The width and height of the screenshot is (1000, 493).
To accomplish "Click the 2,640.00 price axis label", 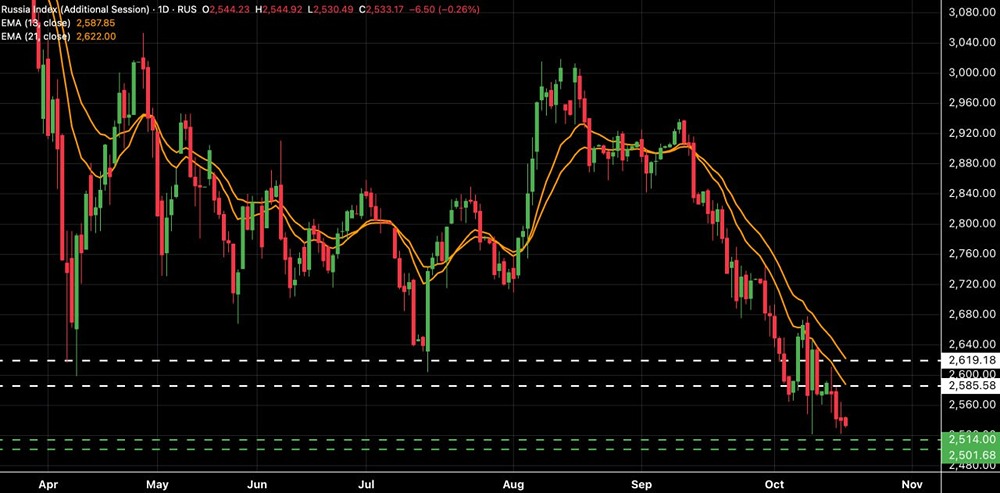I will coord(973,344).
